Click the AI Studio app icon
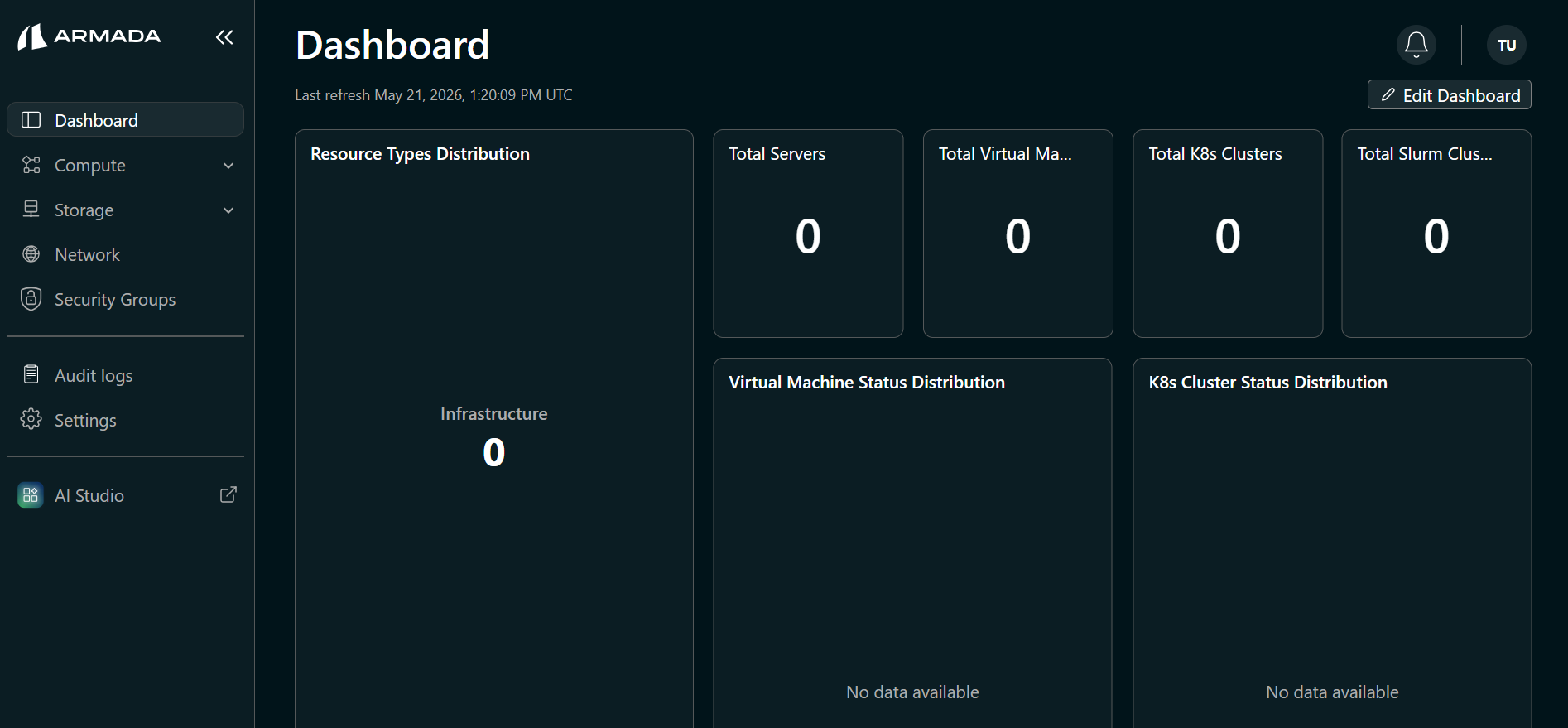The height and width of the screenshot is (728, 1568). coord(31,495)
